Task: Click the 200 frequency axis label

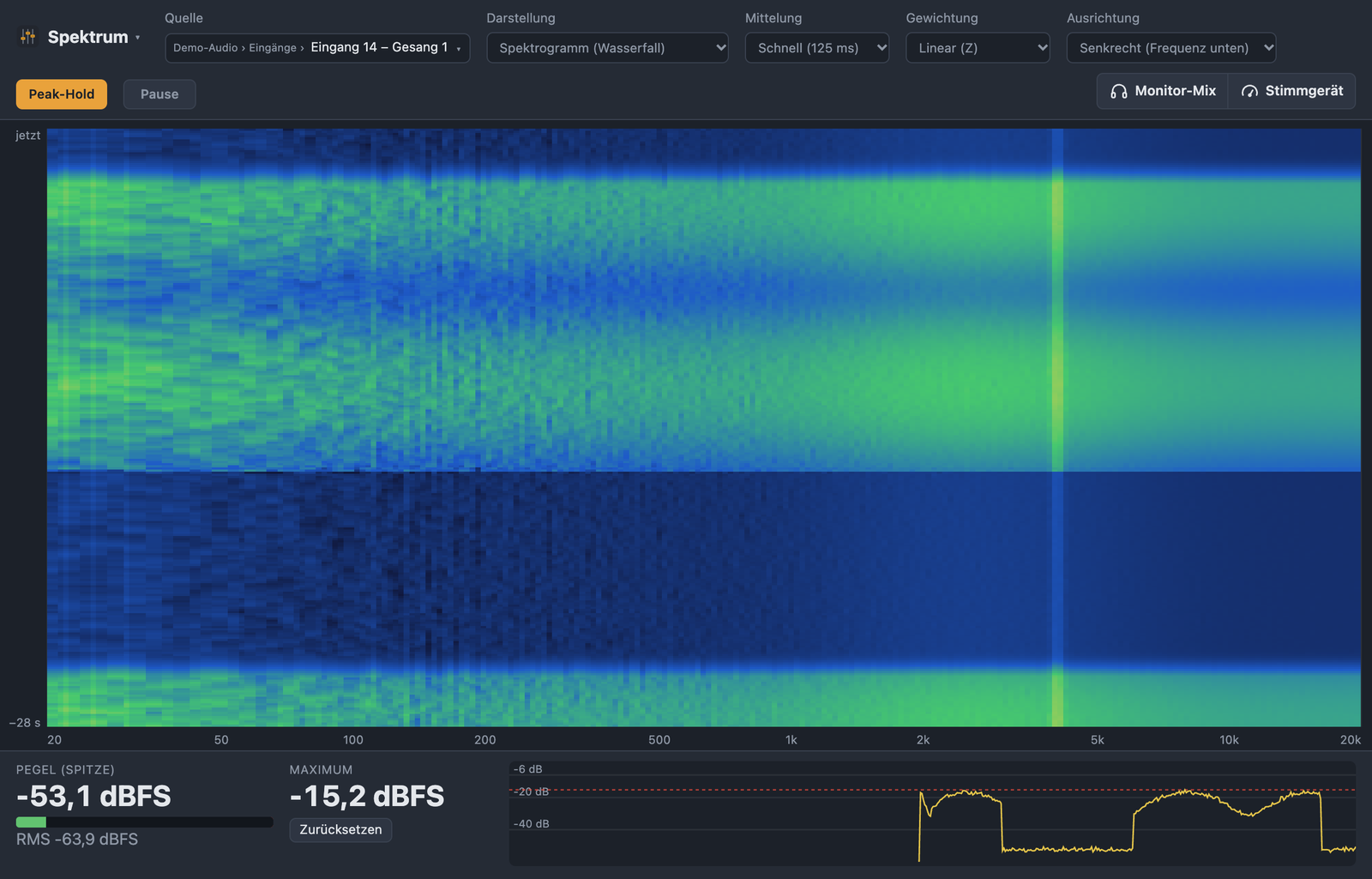Action: (485, 740)
